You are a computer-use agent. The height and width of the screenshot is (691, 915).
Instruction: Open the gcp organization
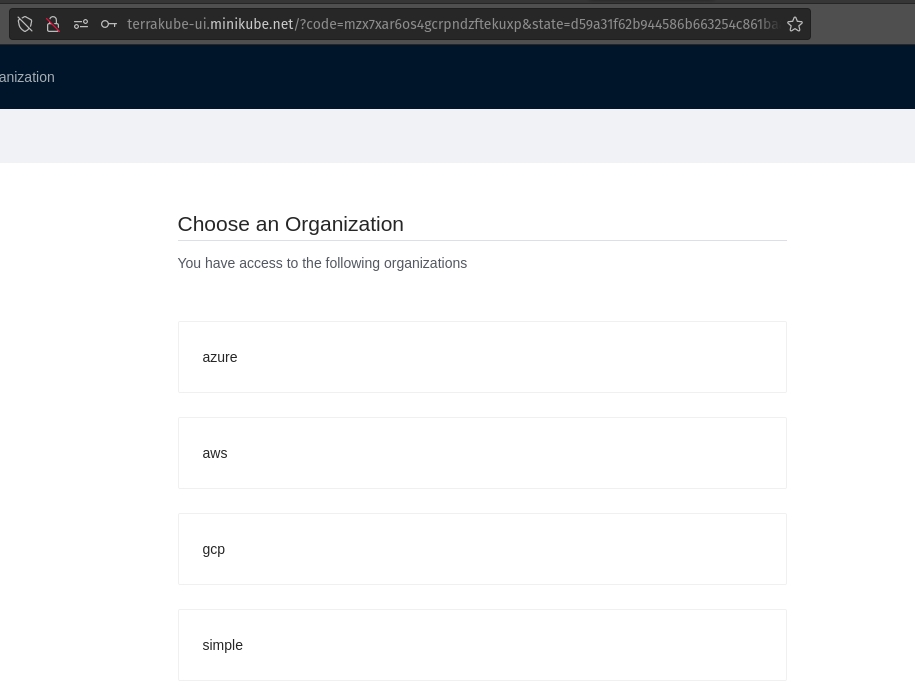pos(482,549)
